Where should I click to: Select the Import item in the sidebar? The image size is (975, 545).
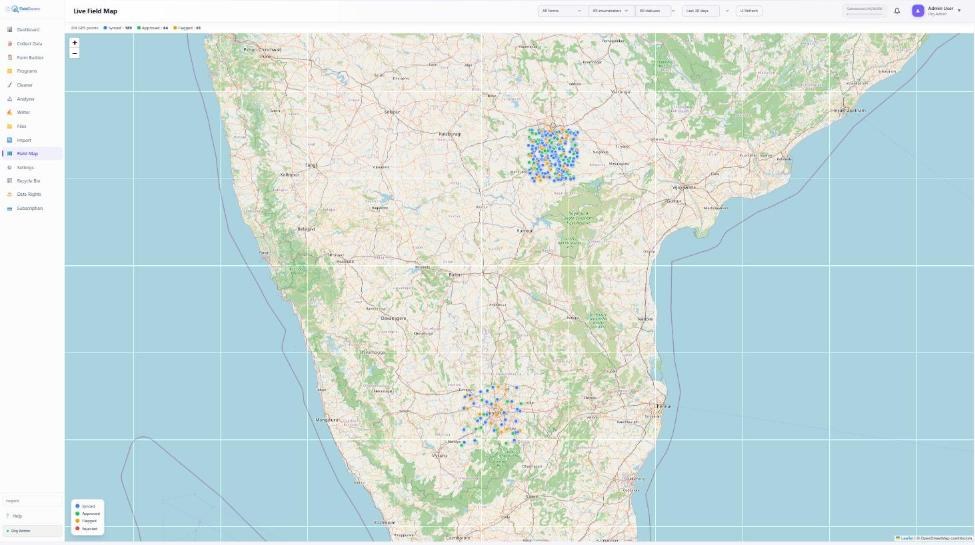click(x=31, y=140)
